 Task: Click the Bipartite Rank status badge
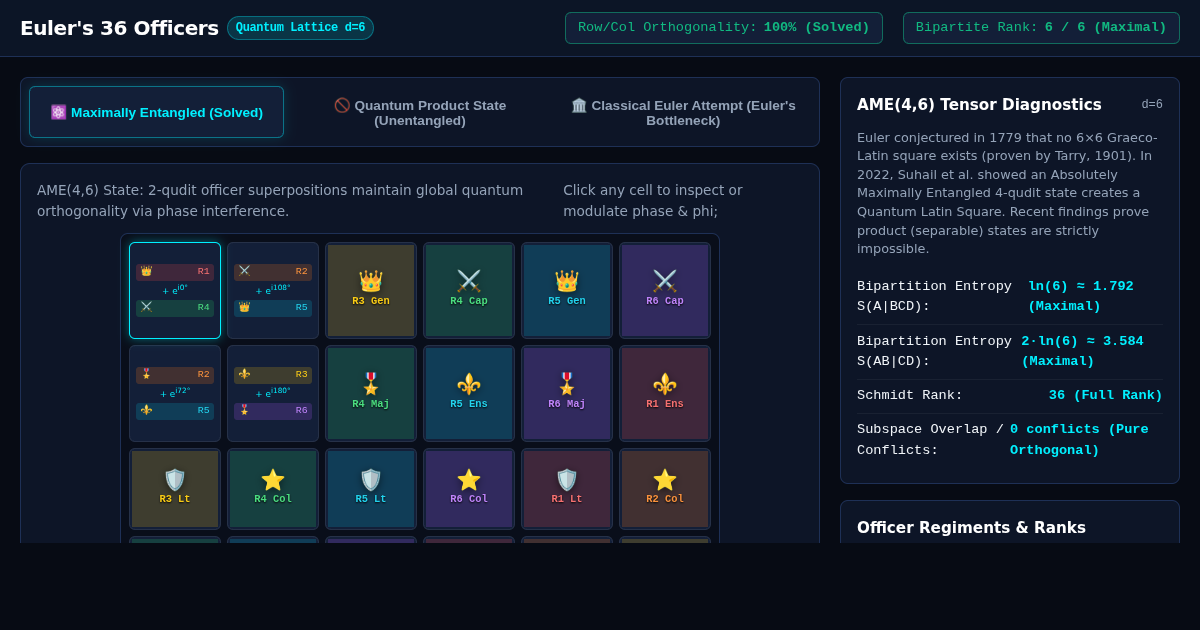pos(1041,28)
